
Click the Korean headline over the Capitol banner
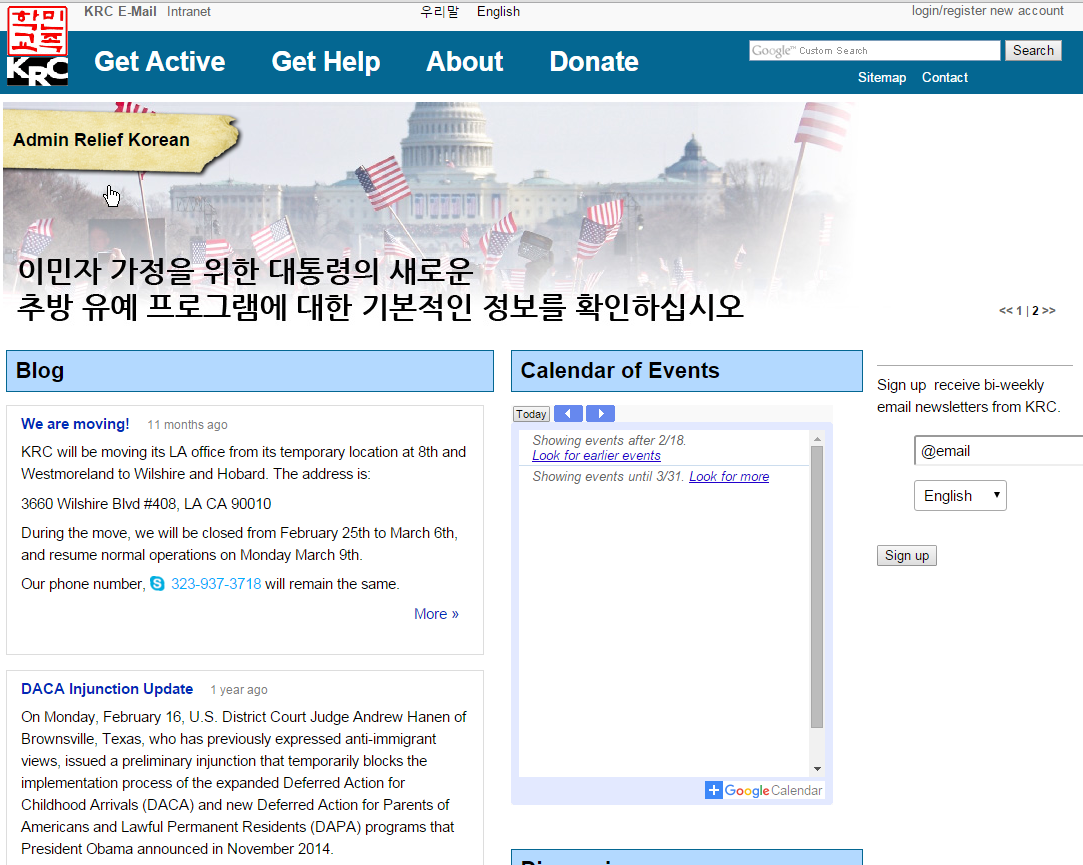coord(380,289)
